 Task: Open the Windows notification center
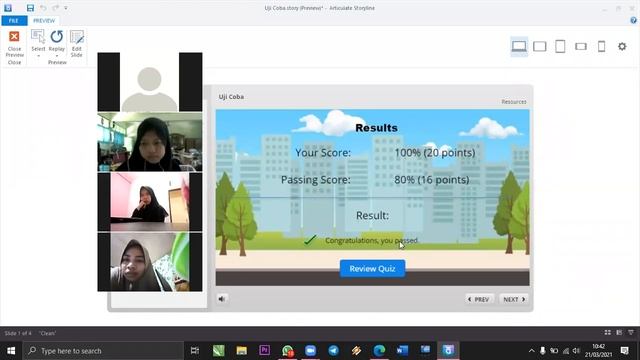coord(624,351)
